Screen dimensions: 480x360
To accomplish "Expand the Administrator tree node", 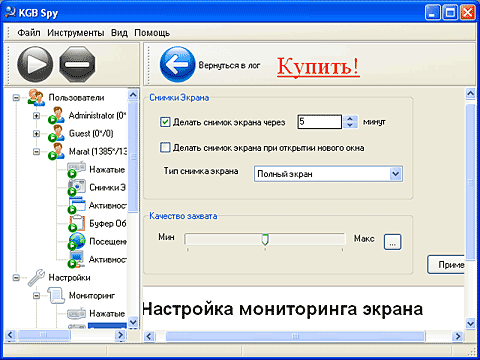I will [36, 116].
